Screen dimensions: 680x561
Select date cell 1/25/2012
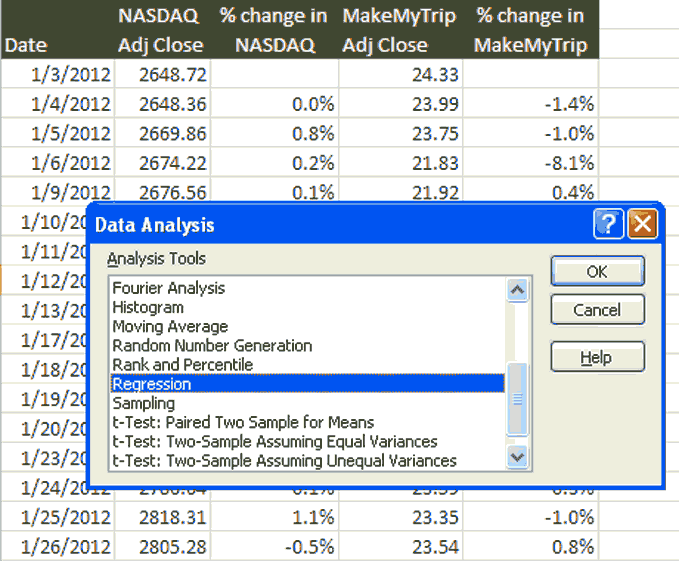pyautogui.click(x=58, y=517)
